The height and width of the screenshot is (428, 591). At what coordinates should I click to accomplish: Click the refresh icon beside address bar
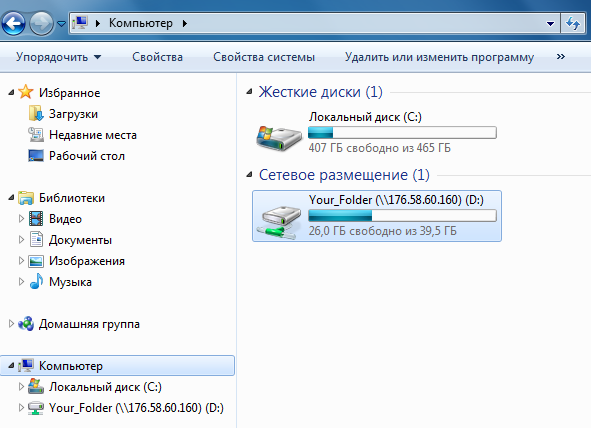573,24
